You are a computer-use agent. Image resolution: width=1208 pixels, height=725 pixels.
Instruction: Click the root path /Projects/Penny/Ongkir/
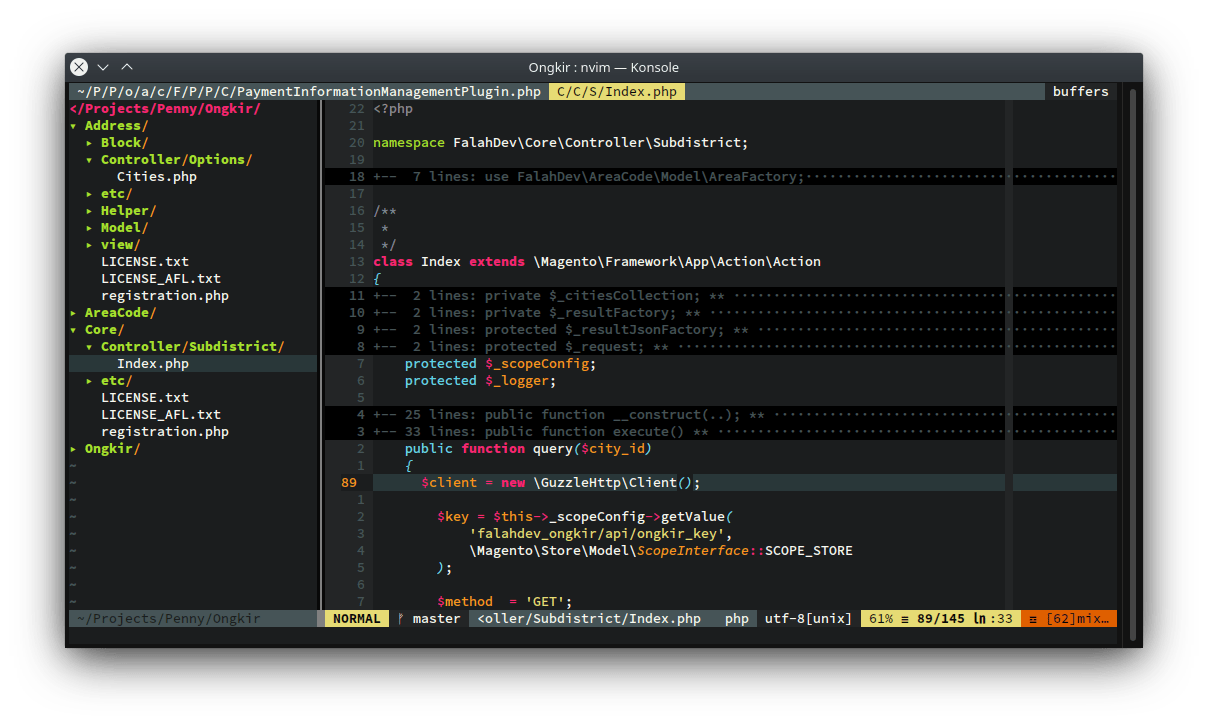coord(165,109)
